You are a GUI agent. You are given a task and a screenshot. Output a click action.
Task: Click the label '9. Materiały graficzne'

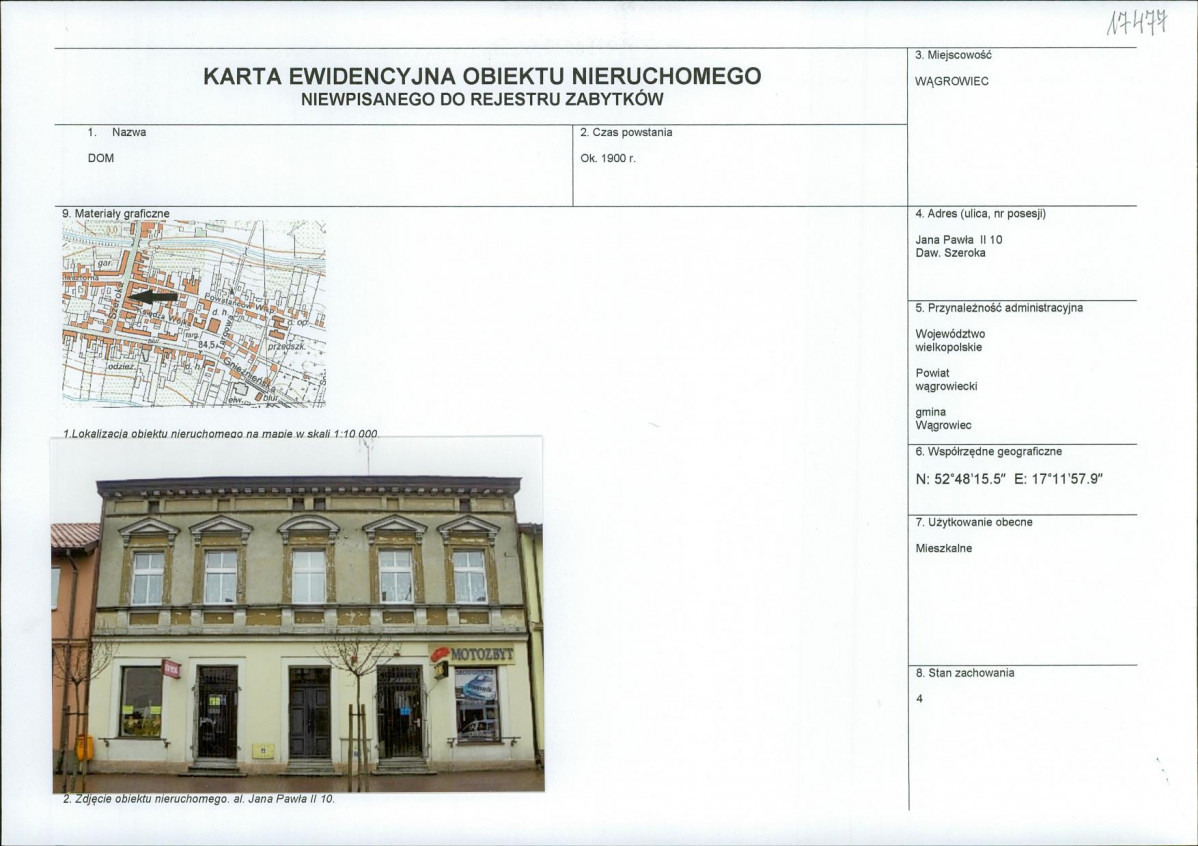pyautogui.click(x=116, y=213)
